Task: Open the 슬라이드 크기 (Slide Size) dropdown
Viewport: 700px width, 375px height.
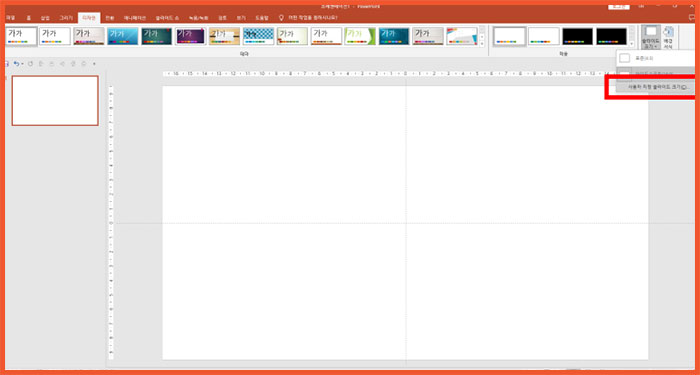Action: point(650,37)
